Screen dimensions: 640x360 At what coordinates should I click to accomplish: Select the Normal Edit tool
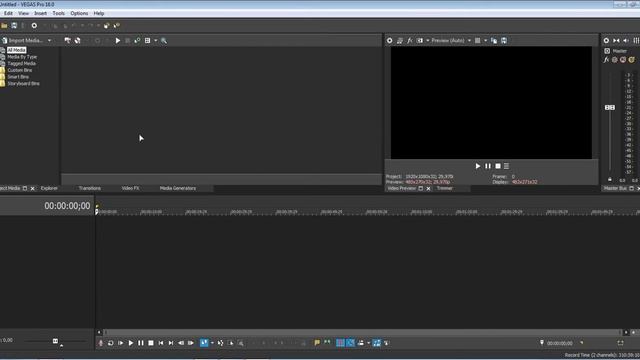(204, 343)
